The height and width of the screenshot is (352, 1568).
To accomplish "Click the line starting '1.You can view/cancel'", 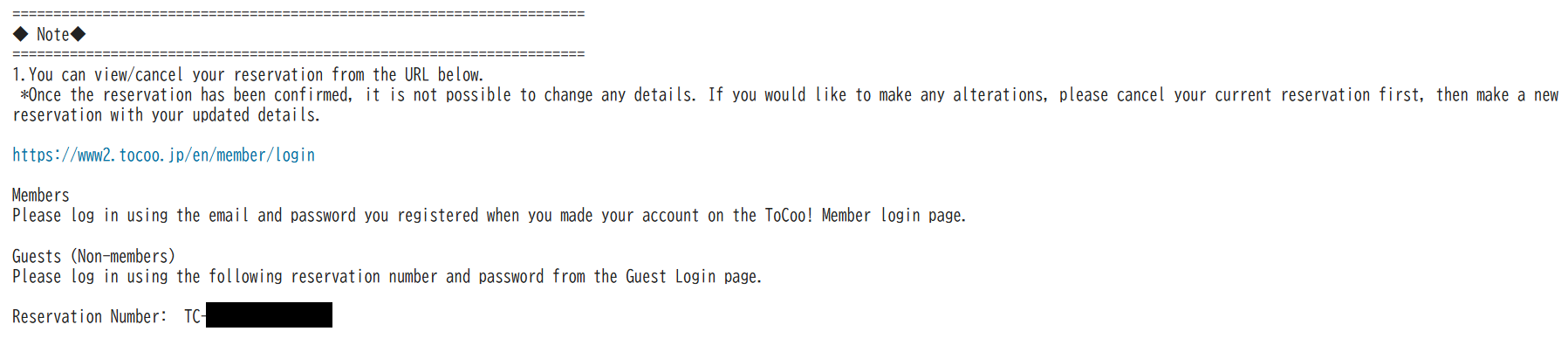I will click(248, 75).
